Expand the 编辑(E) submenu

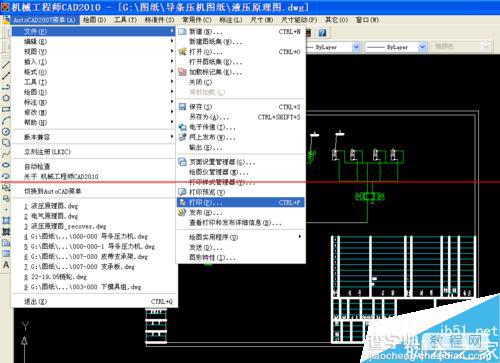click(93, 41)
